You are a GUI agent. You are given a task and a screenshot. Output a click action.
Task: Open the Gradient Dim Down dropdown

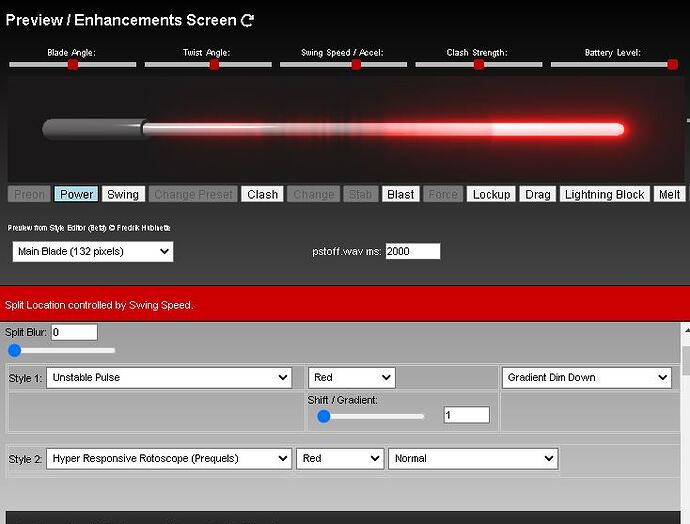point(587,377)
